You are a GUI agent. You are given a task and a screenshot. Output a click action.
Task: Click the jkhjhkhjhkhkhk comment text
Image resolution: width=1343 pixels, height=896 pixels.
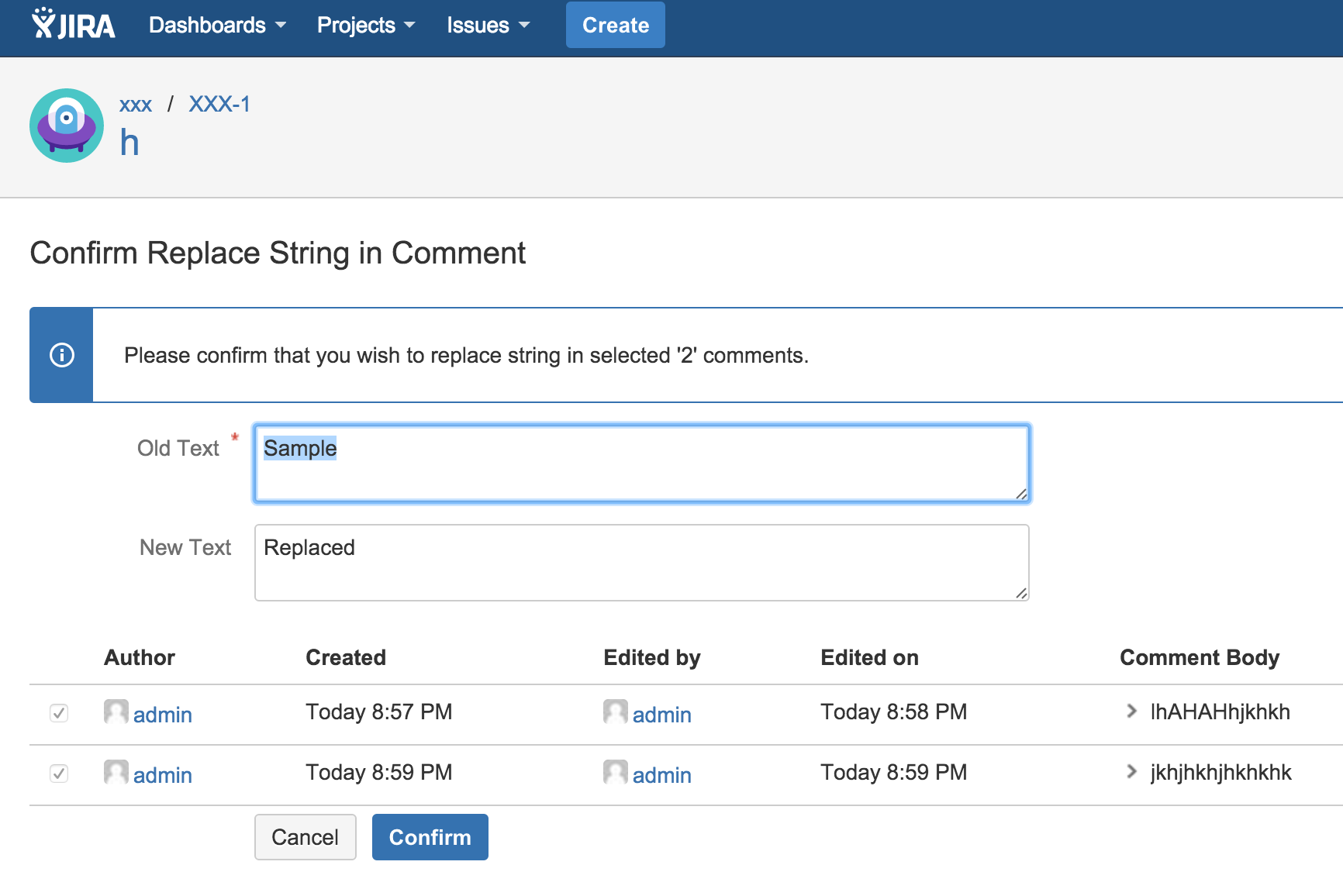coord(1221,773)
